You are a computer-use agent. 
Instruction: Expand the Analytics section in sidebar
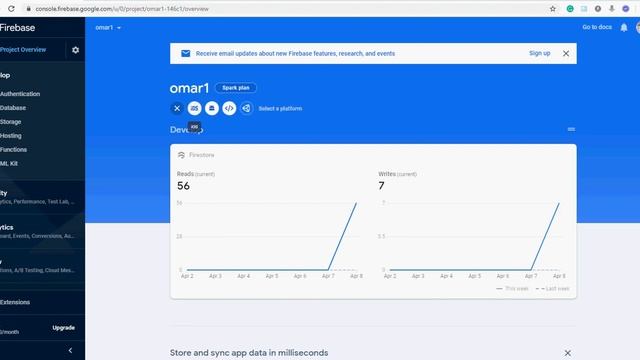pos(42,231)
